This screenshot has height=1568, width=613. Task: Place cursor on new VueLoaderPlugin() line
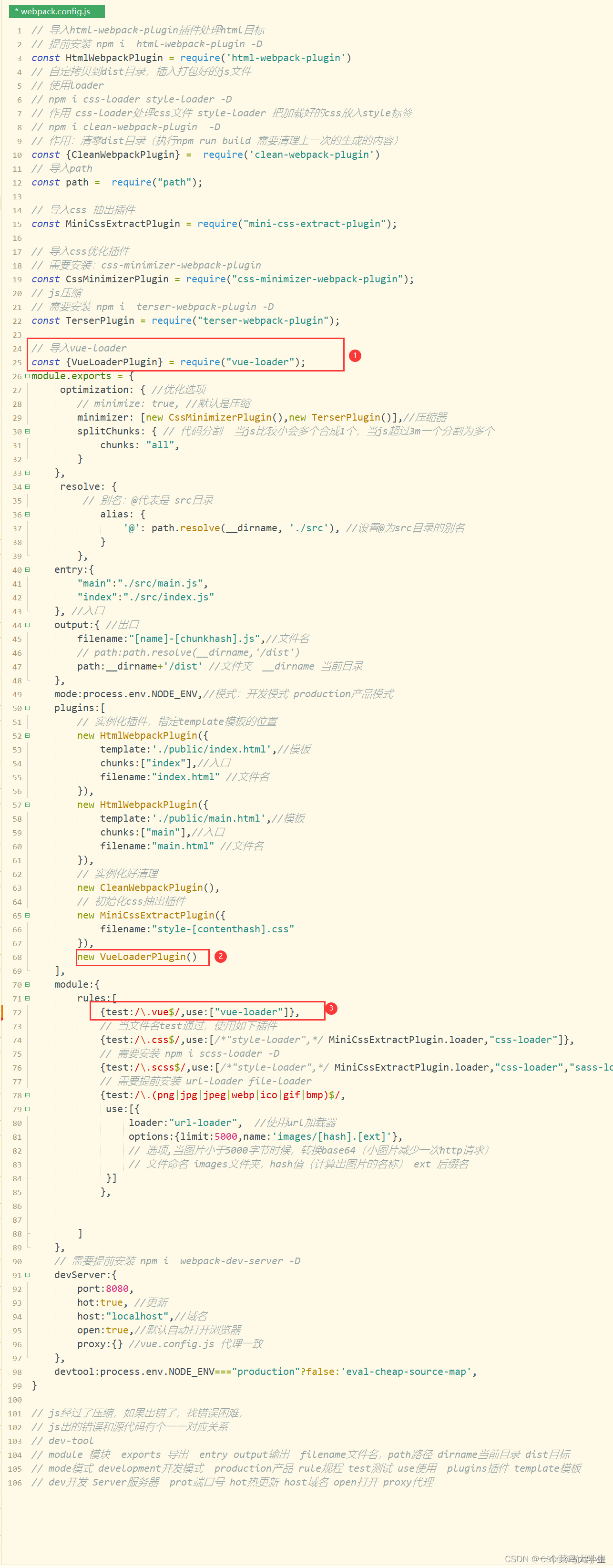pyautogui.click(x=137, y=957)
